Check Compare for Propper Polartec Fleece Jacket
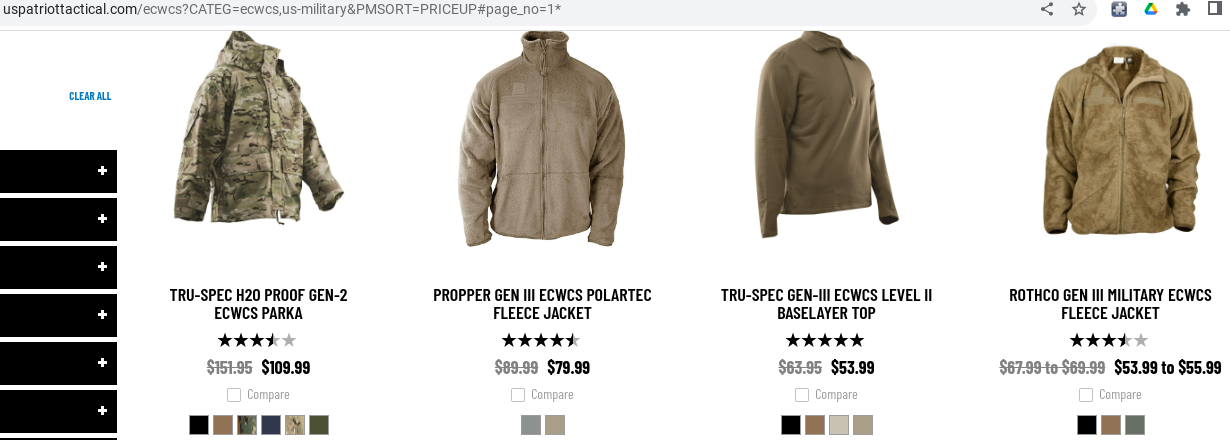 tap(518, 394)
